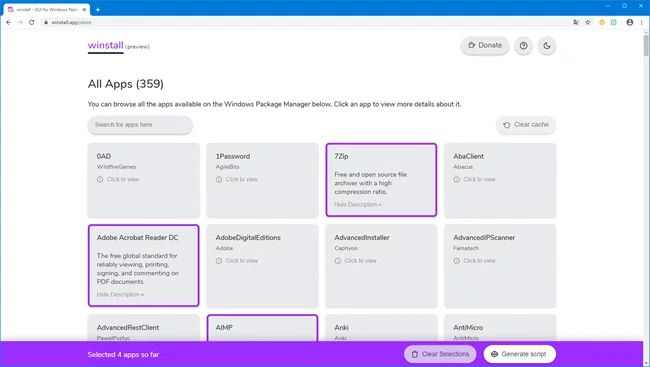Toggle dark mode moon icon
The height and width of the screenshot is (367, 650).
coord(547,46)
